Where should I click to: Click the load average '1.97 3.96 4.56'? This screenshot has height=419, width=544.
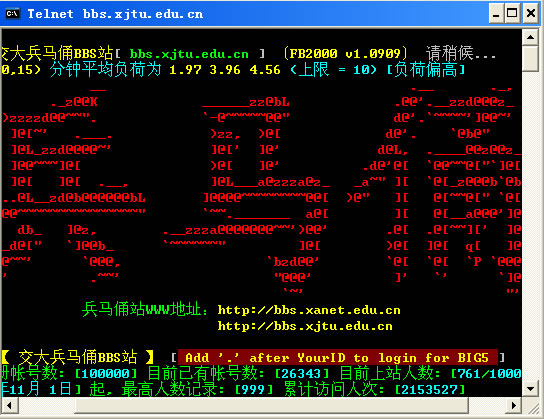pyautogui.click(x=225, y=70)
